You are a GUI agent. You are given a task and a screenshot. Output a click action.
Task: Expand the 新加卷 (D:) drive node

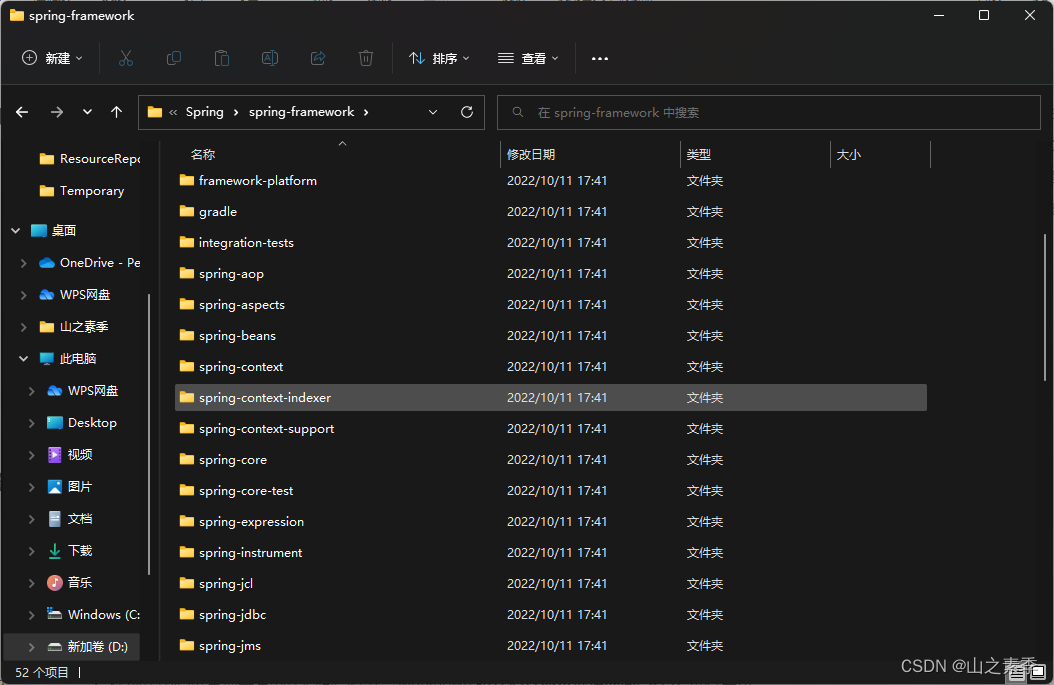click(32, 647)
